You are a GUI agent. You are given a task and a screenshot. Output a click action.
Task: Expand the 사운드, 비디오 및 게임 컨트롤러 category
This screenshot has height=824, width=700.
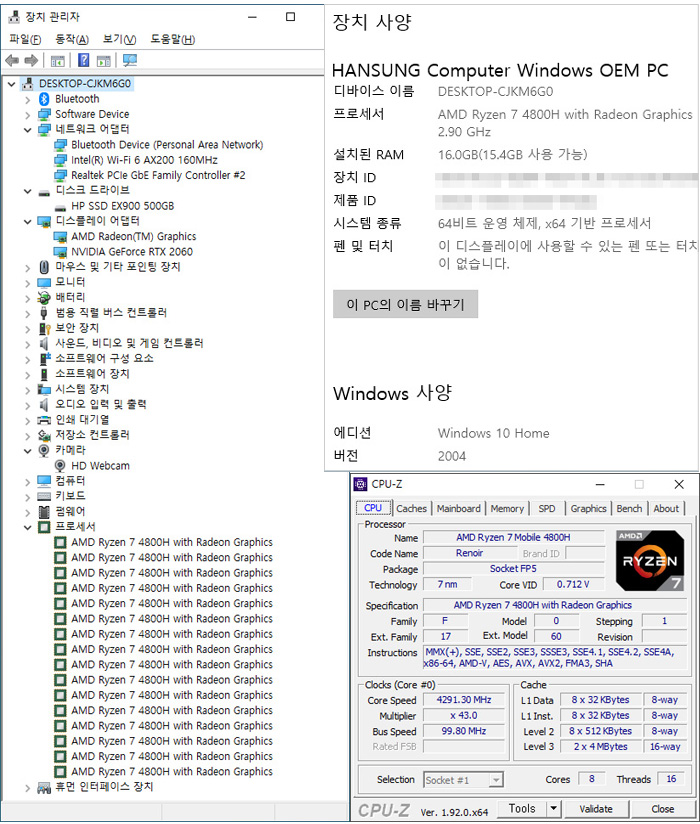[x=28, y=345]
